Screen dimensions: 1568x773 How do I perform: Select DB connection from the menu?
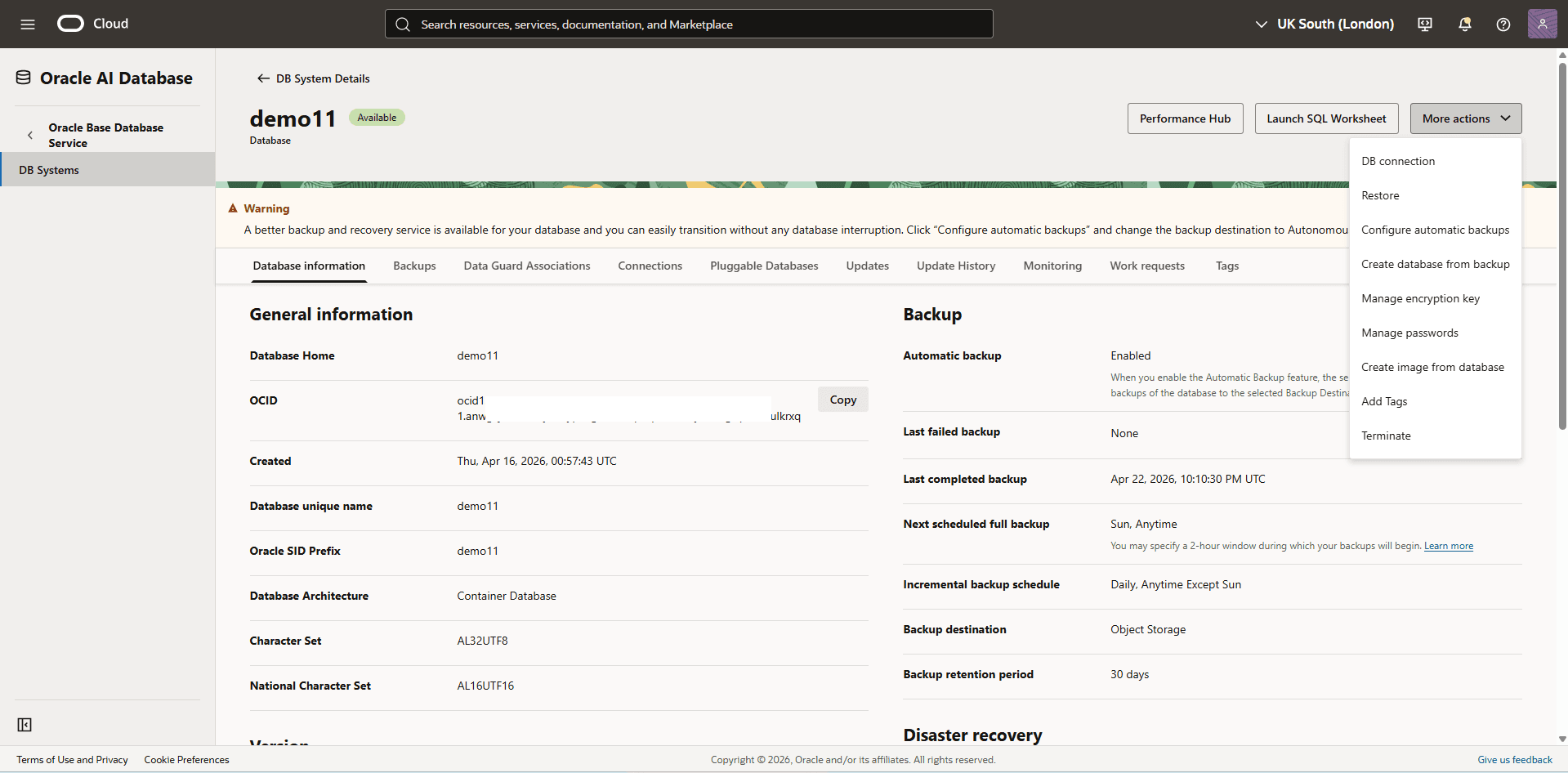coord(1435,161)
